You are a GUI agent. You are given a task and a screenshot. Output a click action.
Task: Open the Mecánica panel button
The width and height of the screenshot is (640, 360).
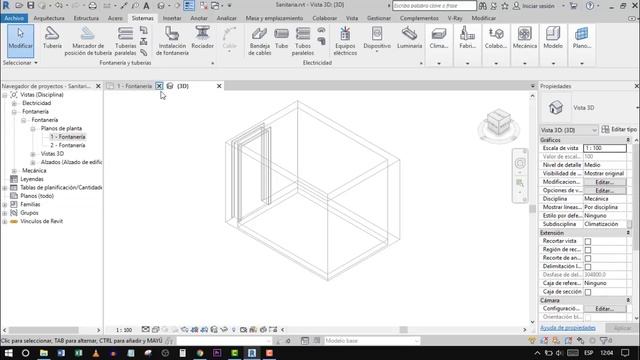(524, 45)
